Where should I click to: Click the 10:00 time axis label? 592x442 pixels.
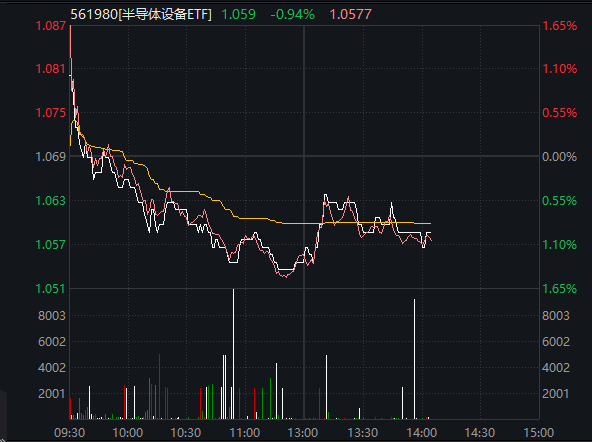click(128, 433)
